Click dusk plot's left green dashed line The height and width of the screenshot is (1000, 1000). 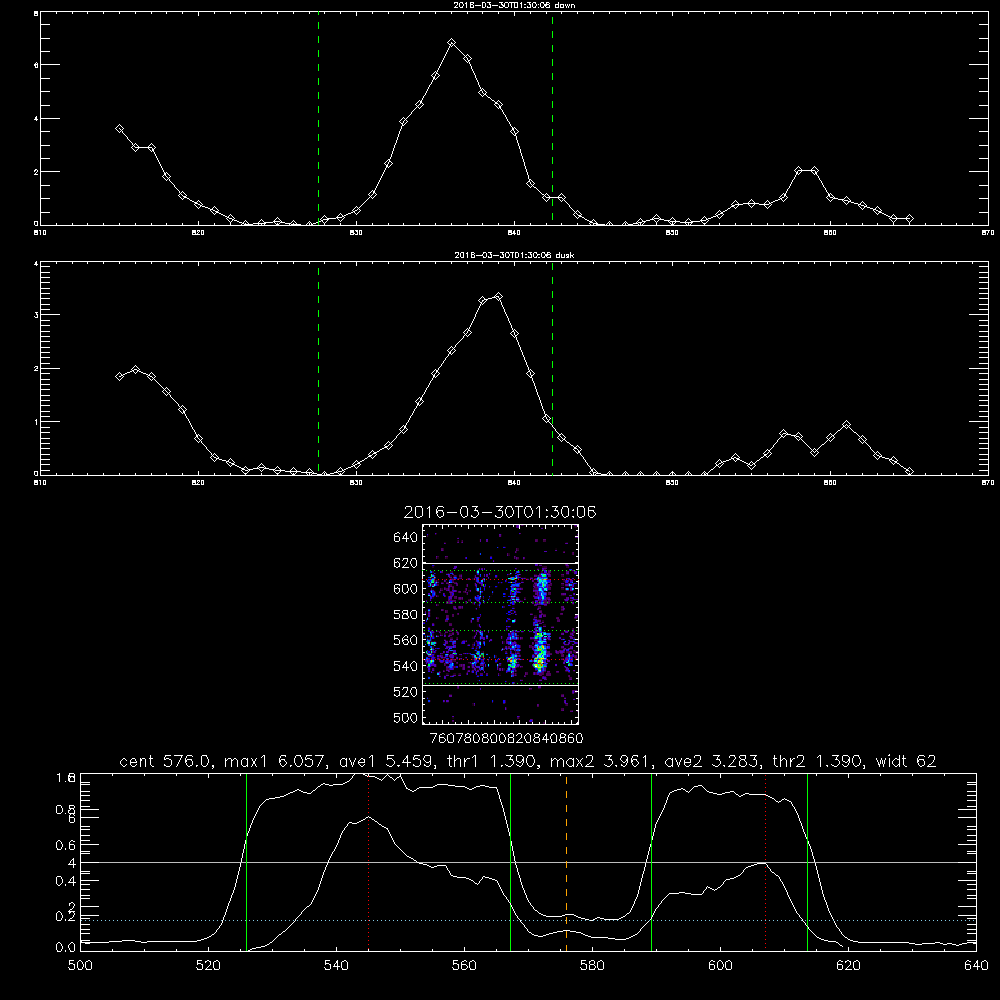318,369
